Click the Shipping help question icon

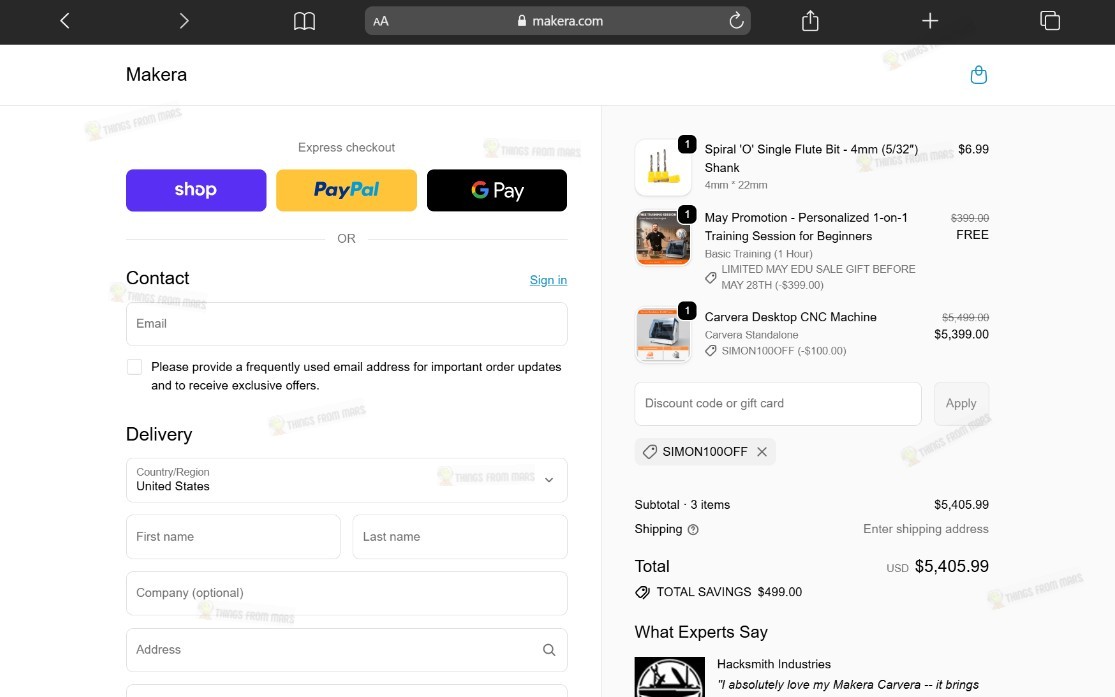click(693, 529)
